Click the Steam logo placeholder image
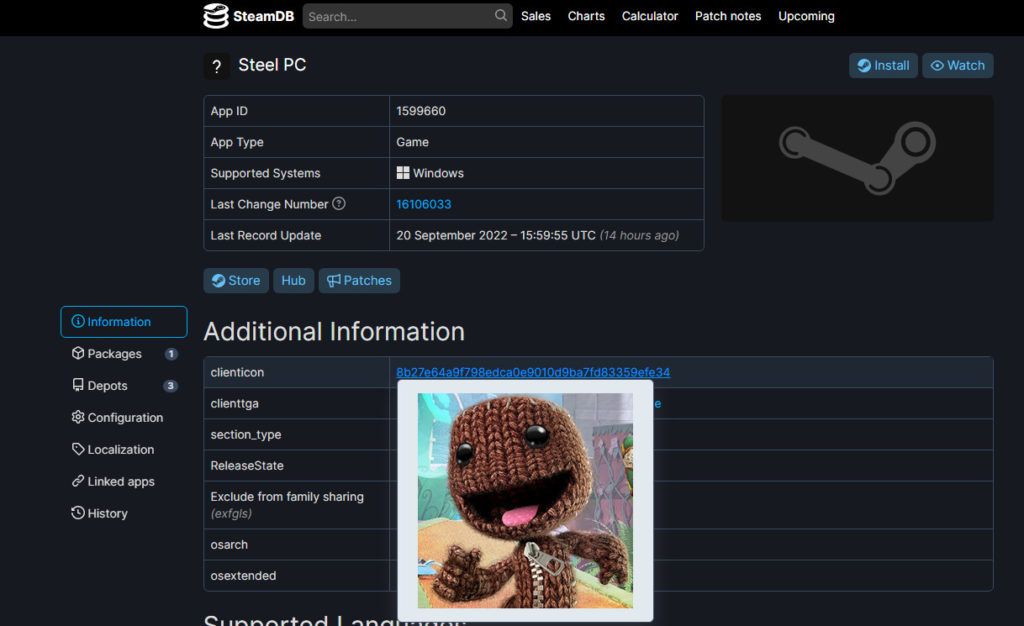 click(857, 158)
